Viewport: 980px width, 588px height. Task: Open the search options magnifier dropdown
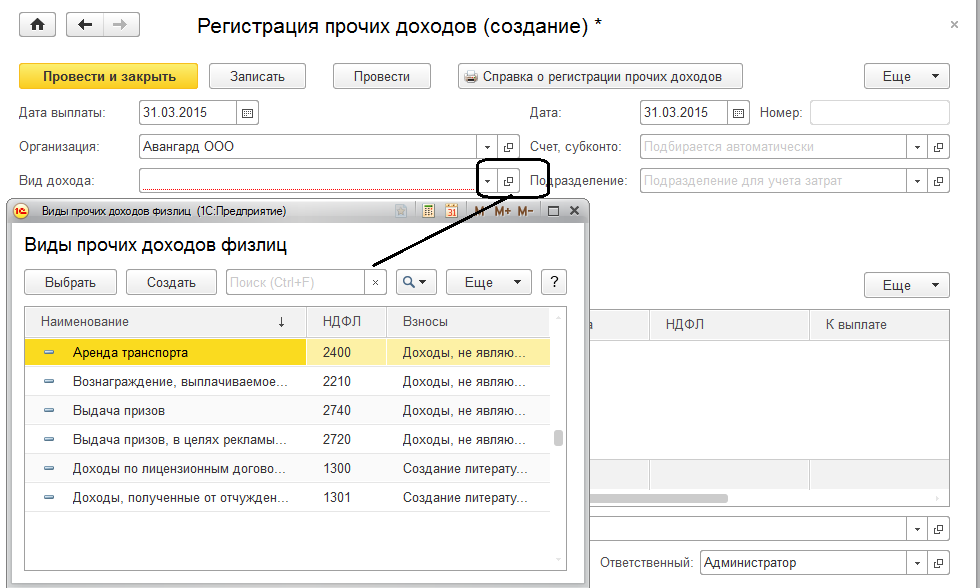(416, 282)
